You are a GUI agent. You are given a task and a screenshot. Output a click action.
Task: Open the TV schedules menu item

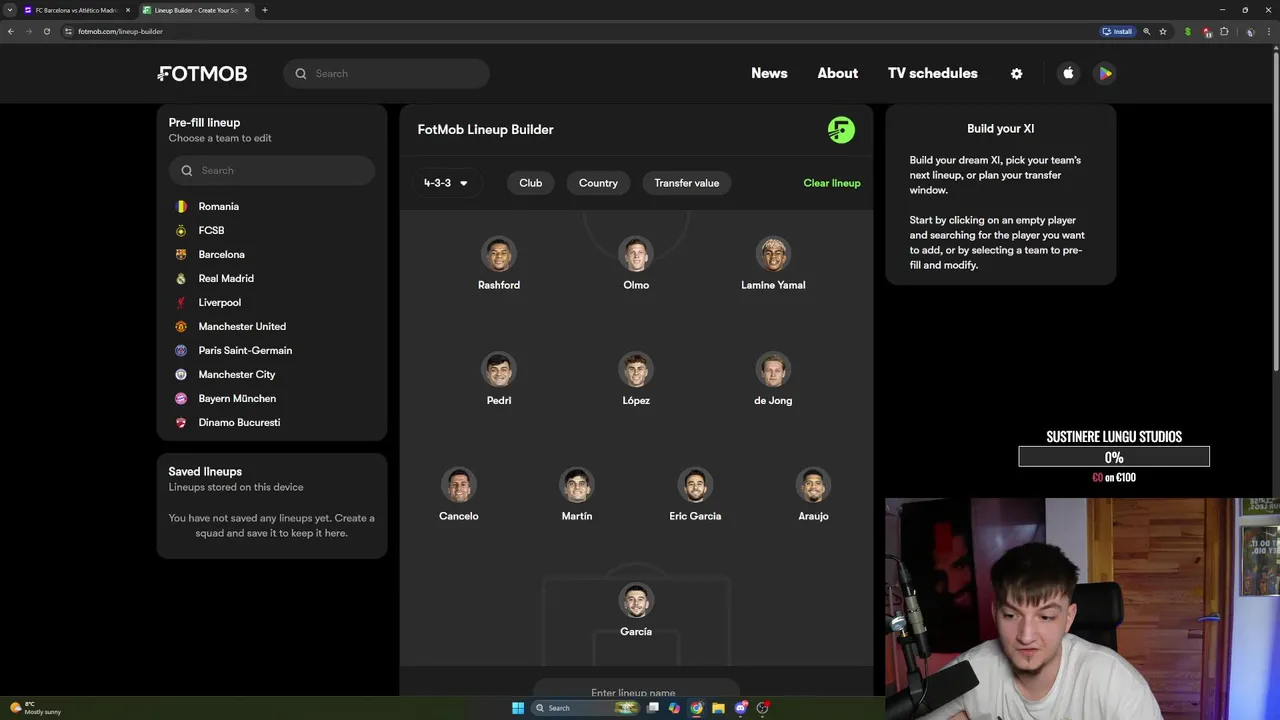point(932,74)
